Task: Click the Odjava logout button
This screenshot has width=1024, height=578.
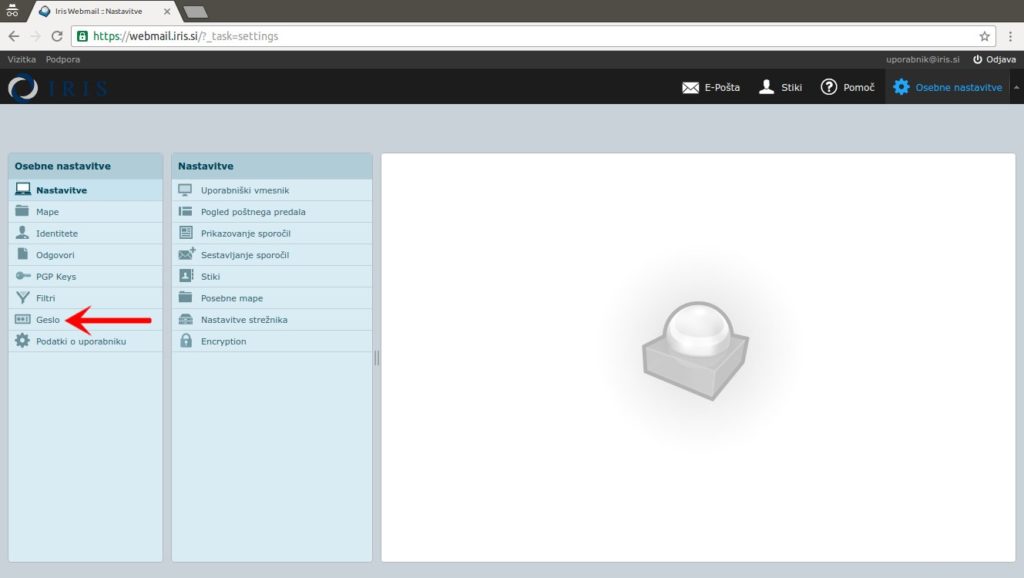Action: coord(993,60)
